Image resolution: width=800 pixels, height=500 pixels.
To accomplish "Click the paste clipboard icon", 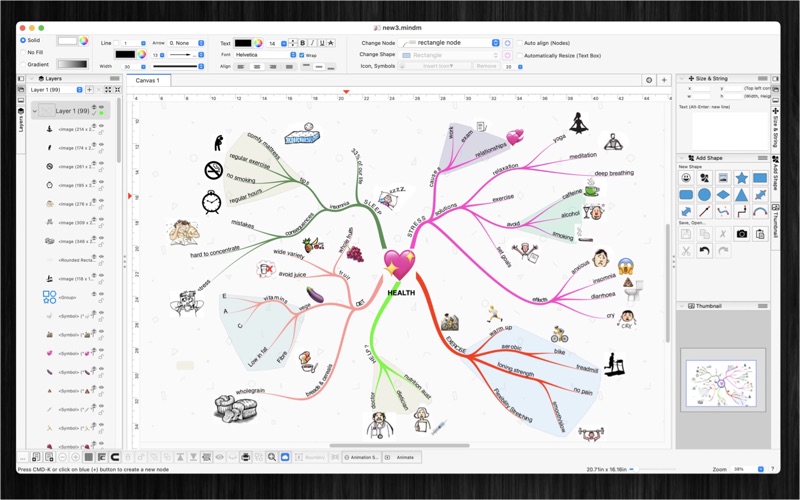I will (x=760, y=234).
